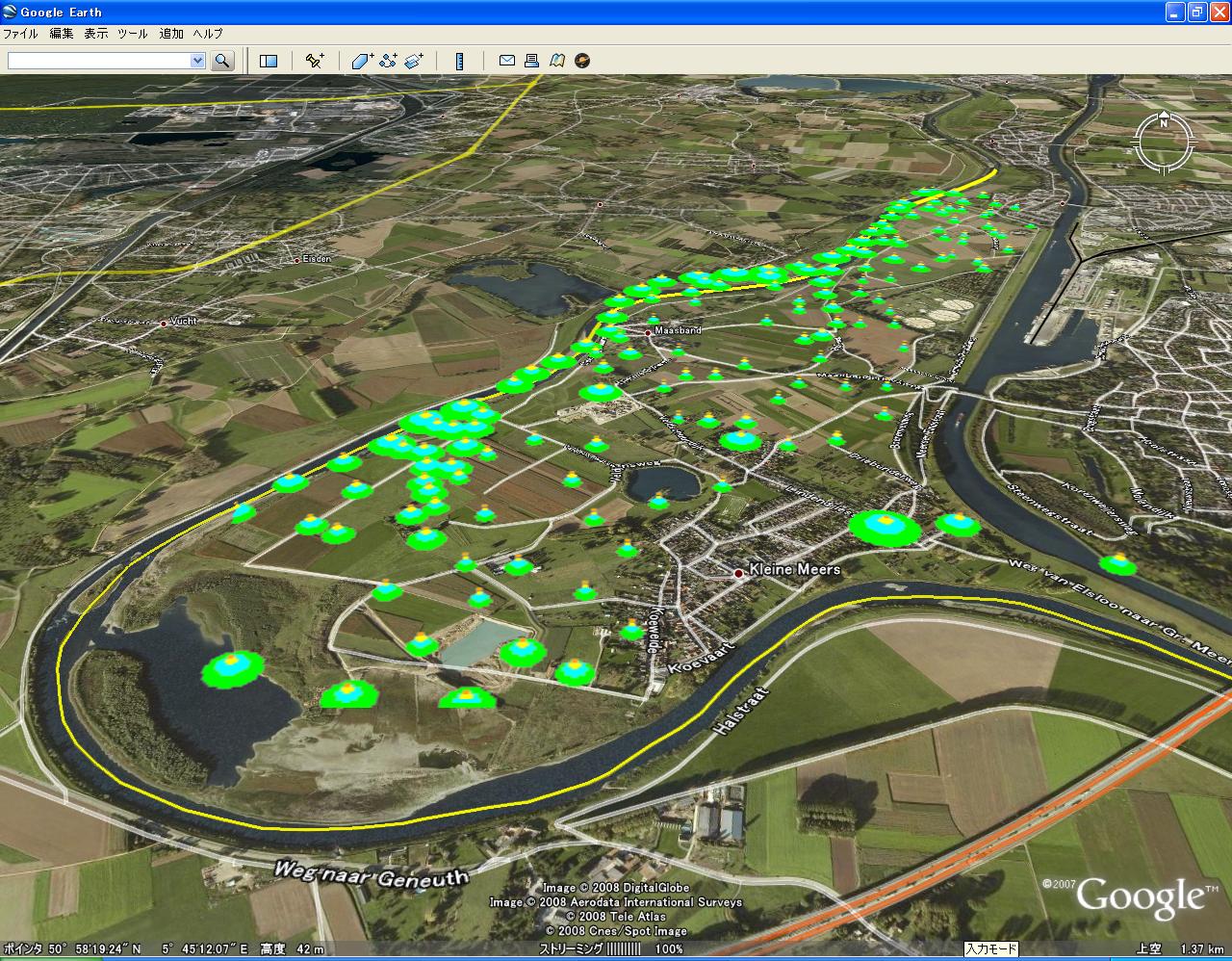Select the add path tool
Screen dimensions: 1232x961
388,61
